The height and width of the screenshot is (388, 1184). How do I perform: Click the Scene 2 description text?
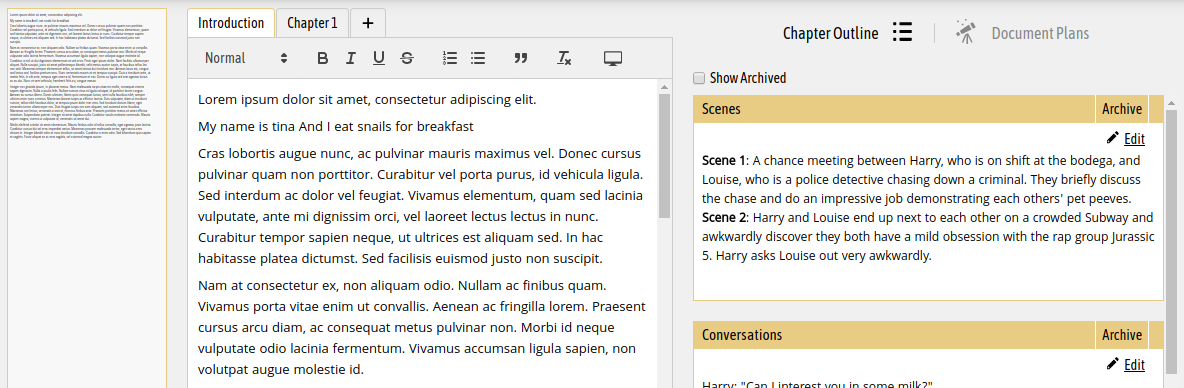click(928, 237)
